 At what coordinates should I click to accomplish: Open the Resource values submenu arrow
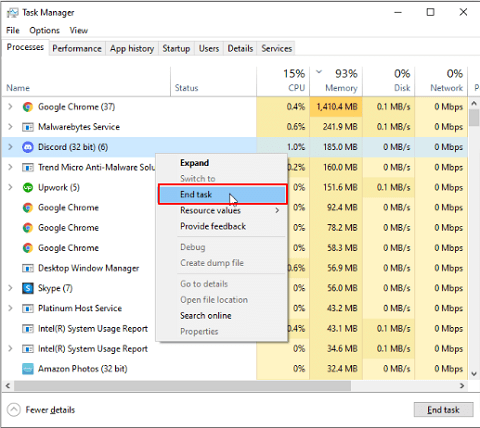tap(277, 210)
